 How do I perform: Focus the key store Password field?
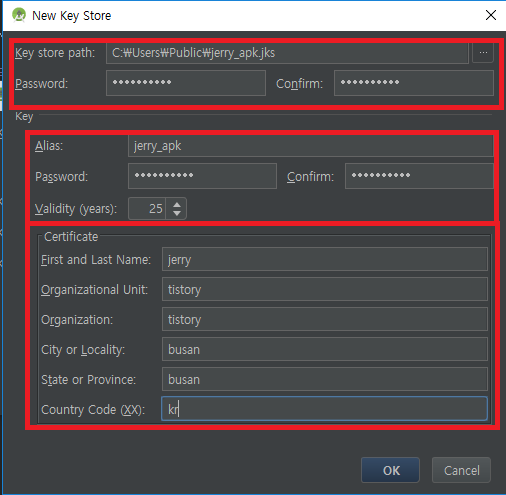(186, 83)
